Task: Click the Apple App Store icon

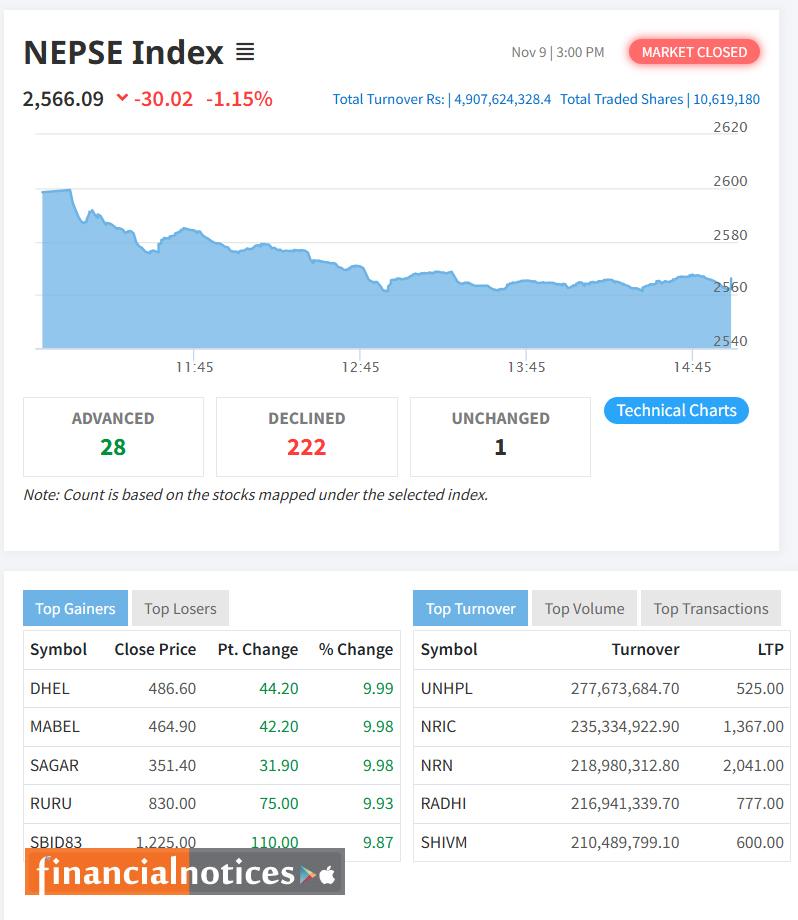Action: click(x=327, y=873)
